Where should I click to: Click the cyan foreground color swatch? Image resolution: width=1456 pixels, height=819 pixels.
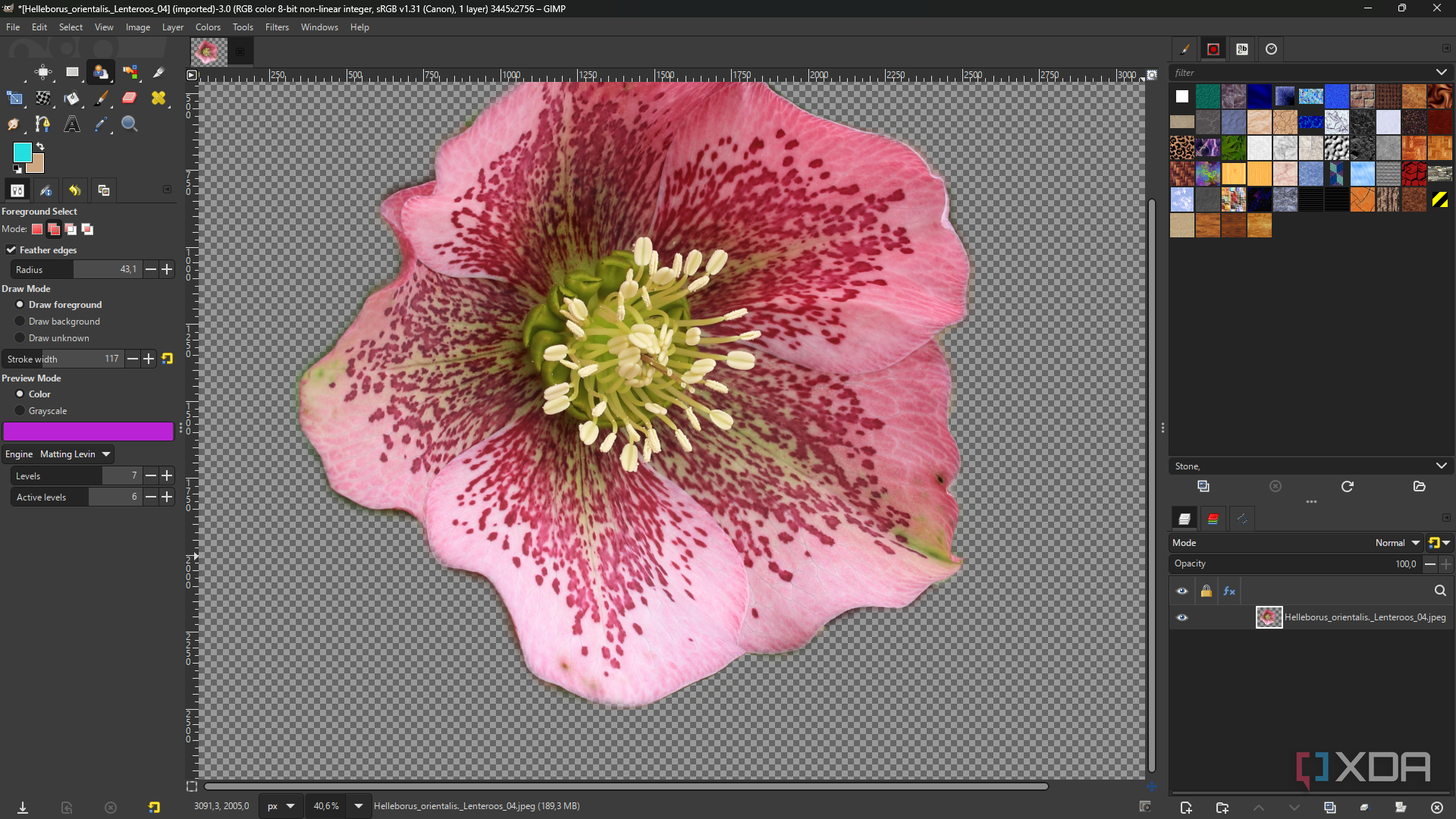coord(22,152)
